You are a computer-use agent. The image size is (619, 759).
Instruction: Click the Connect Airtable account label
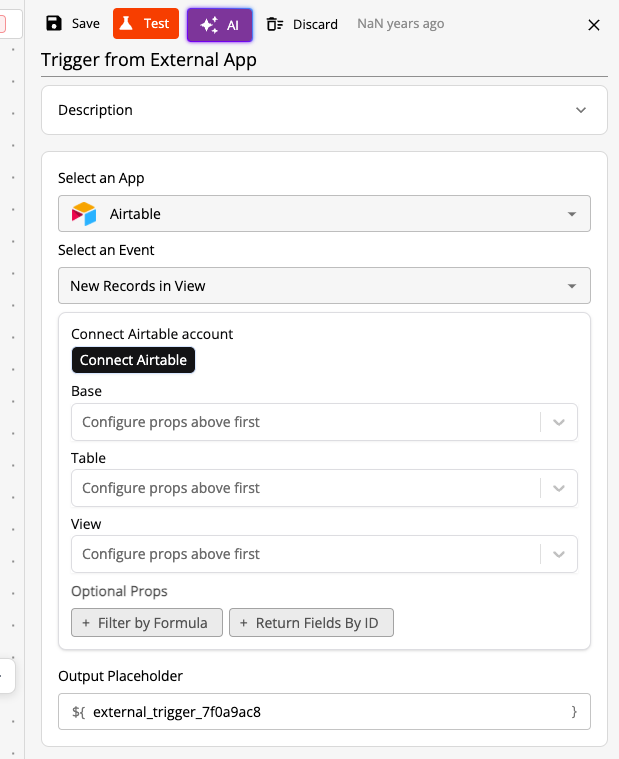(152, 334)
